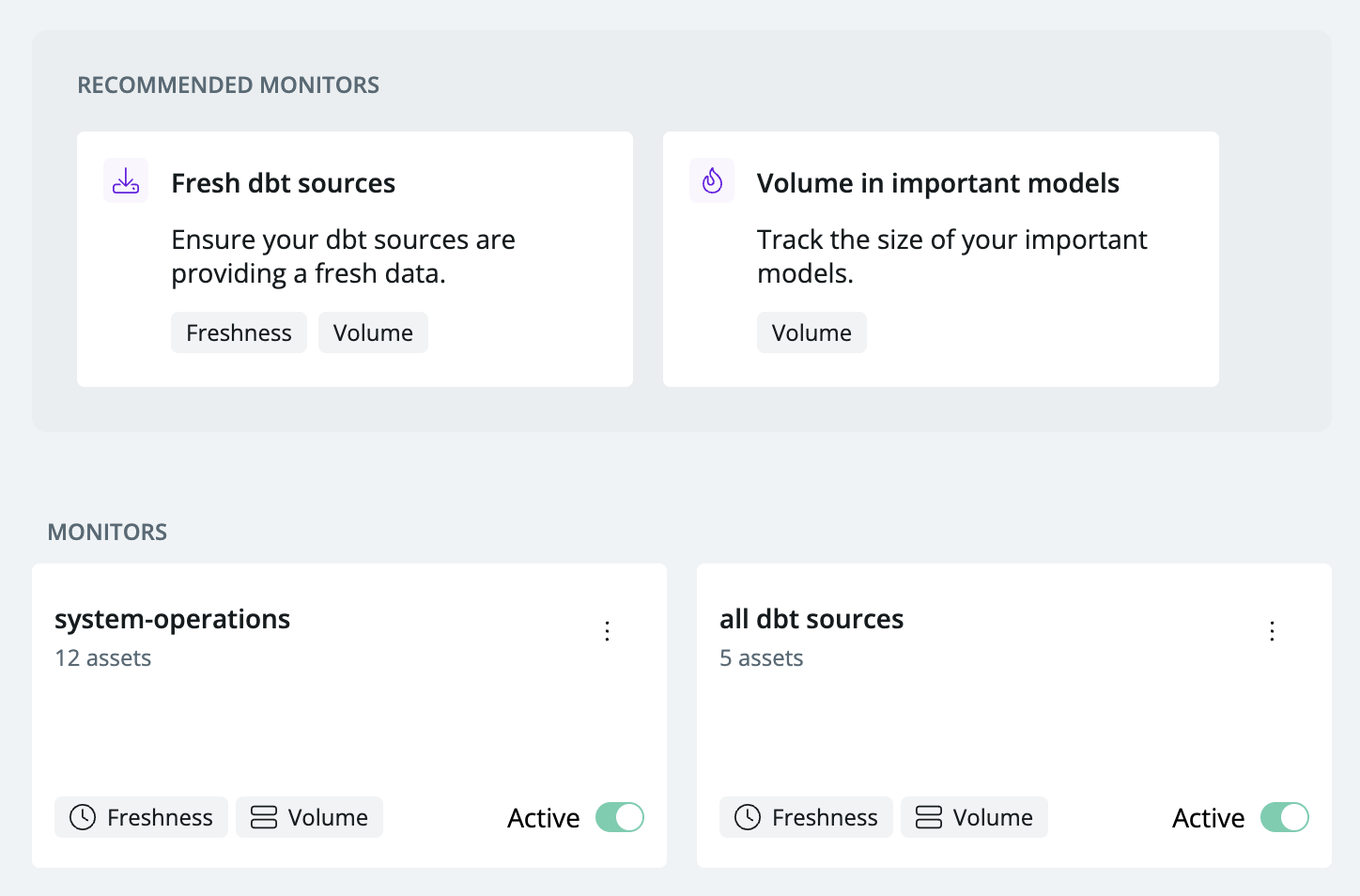1360x896 pixels.
Task: Click the 5 assets count on all dbt sources
Action: coord(762,658)
